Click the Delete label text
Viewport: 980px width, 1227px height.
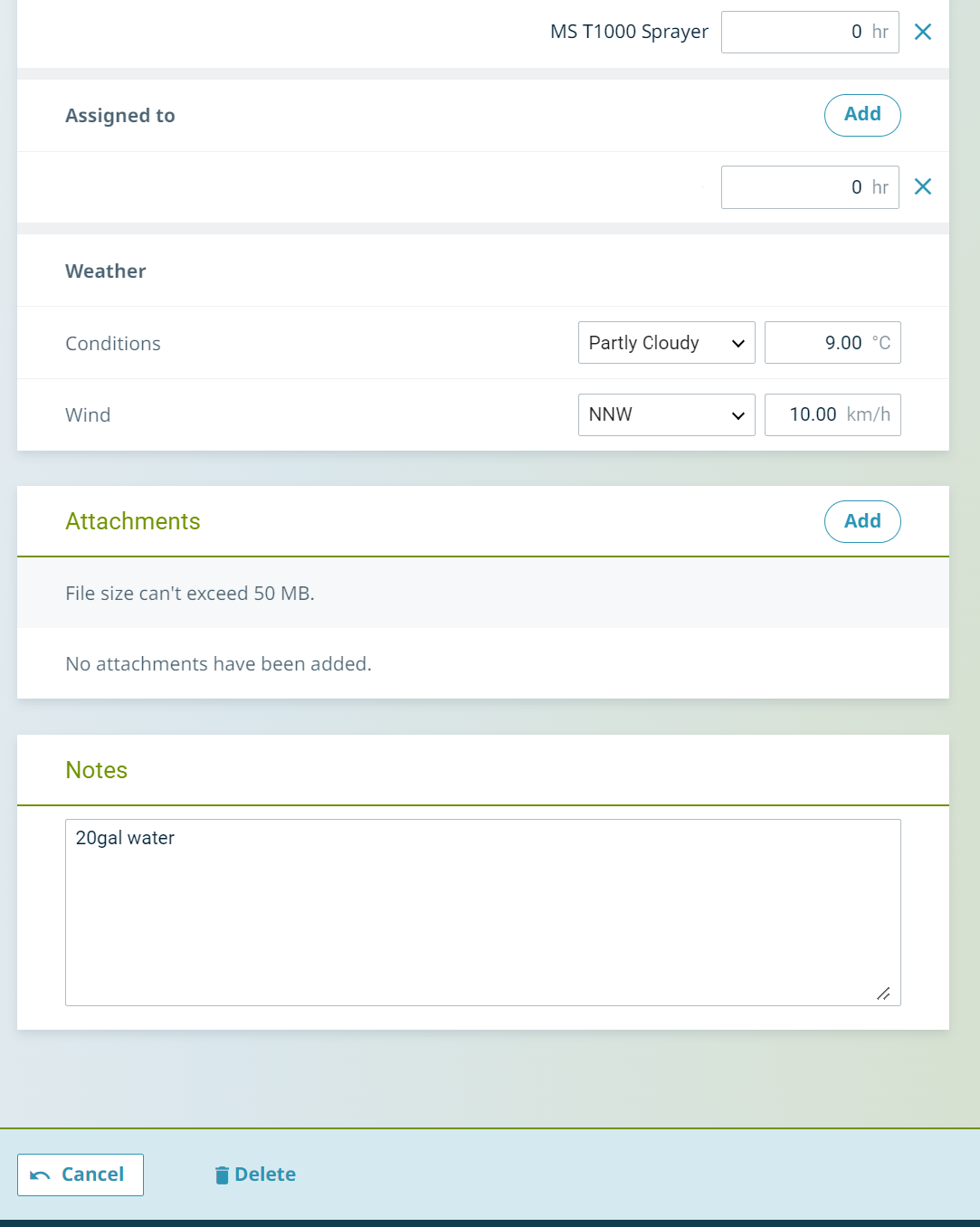[x=265, y=1175]
